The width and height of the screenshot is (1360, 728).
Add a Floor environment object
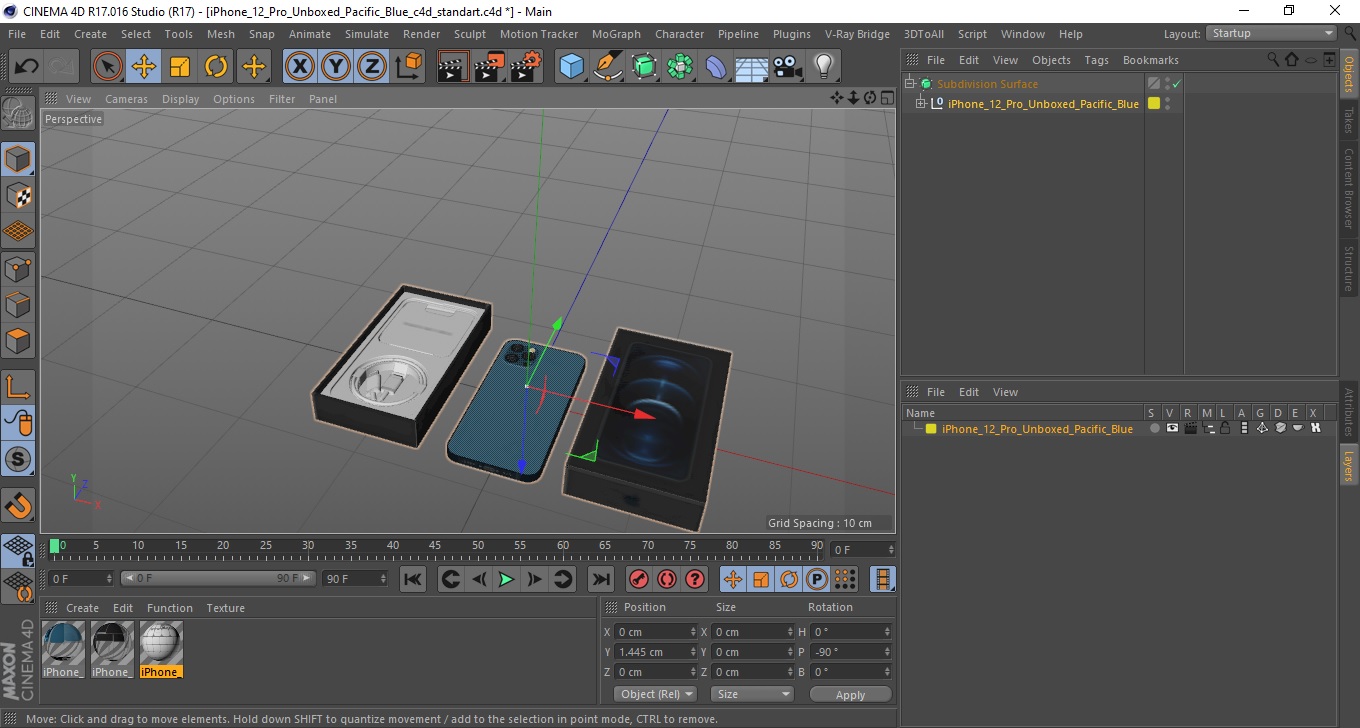tap(752, 67)
